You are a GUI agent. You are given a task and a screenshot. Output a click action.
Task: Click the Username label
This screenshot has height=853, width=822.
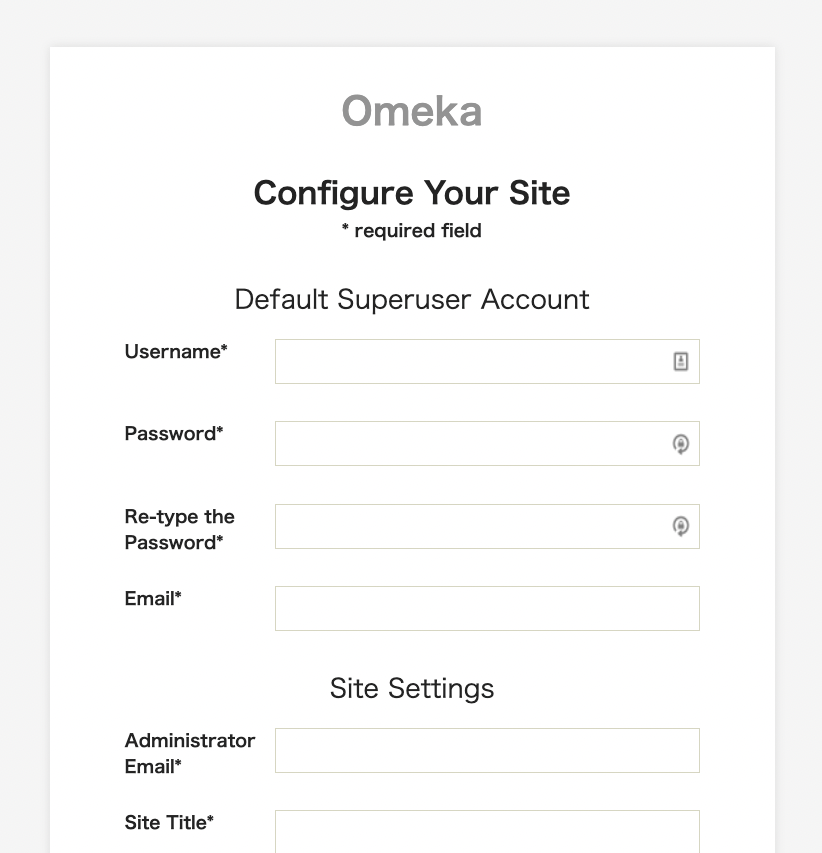pos(175,352)
